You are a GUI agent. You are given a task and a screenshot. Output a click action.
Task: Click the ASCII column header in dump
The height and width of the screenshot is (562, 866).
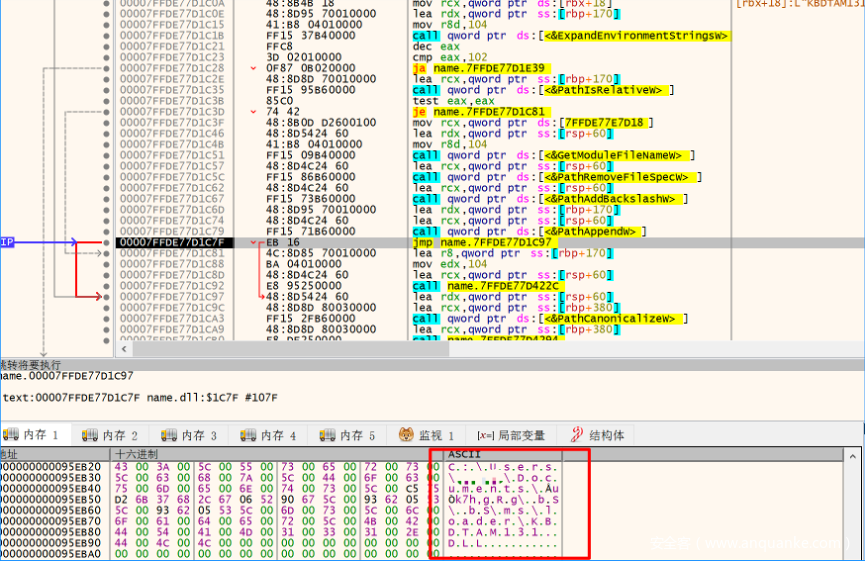point(464,453)
